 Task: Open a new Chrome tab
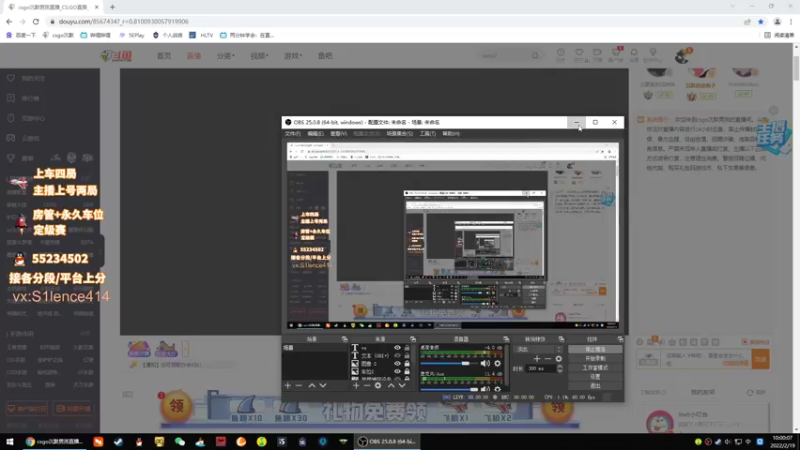point(112,7)
